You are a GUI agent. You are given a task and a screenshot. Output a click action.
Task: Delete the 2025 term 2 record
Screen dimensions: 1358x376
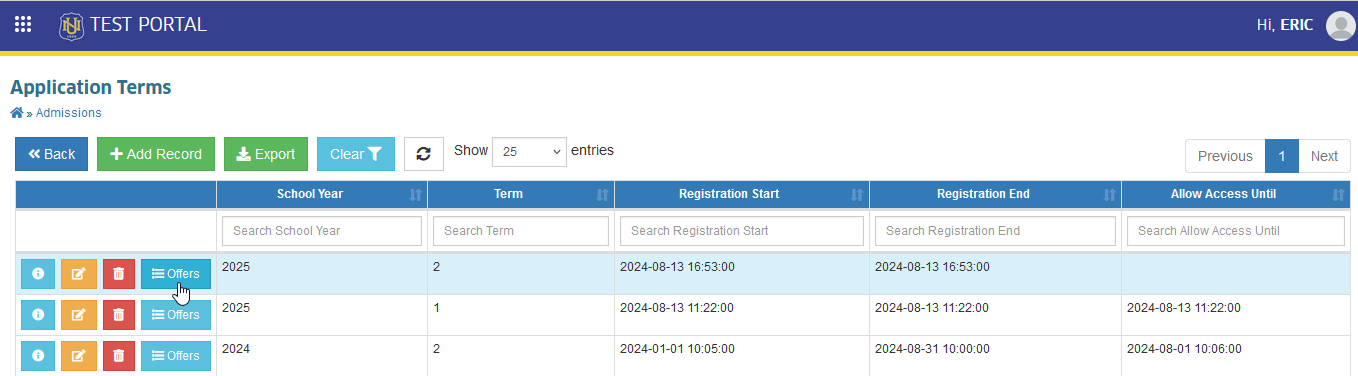[x=119, y=274]
